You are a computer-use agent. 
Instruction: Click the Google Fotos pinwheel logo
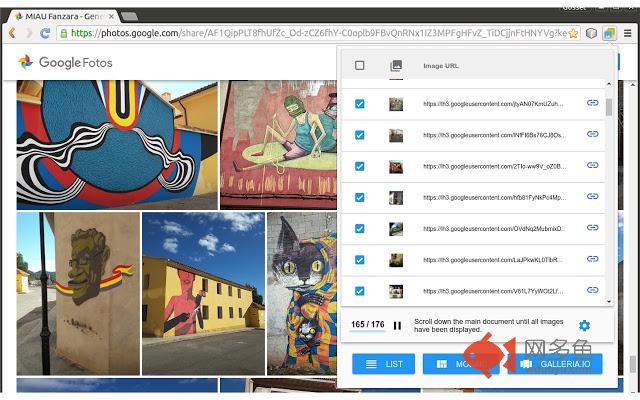[x=25, y=62]
